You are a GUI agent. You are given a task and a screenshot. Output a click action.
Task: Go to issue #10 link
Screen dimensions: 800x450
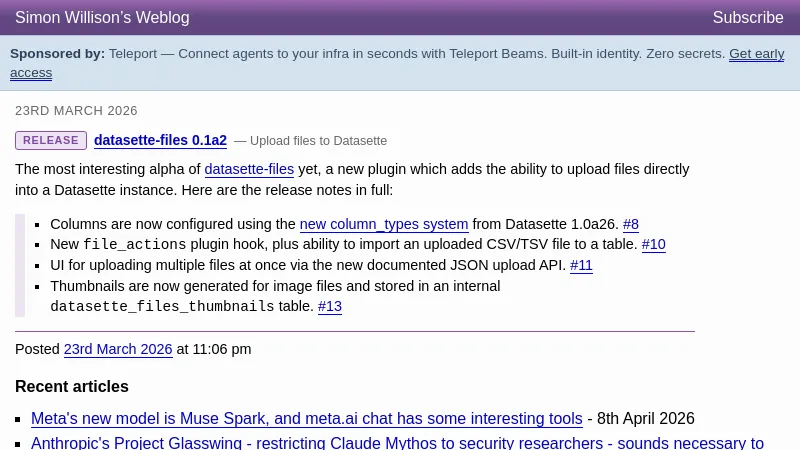tap(653, 245)
